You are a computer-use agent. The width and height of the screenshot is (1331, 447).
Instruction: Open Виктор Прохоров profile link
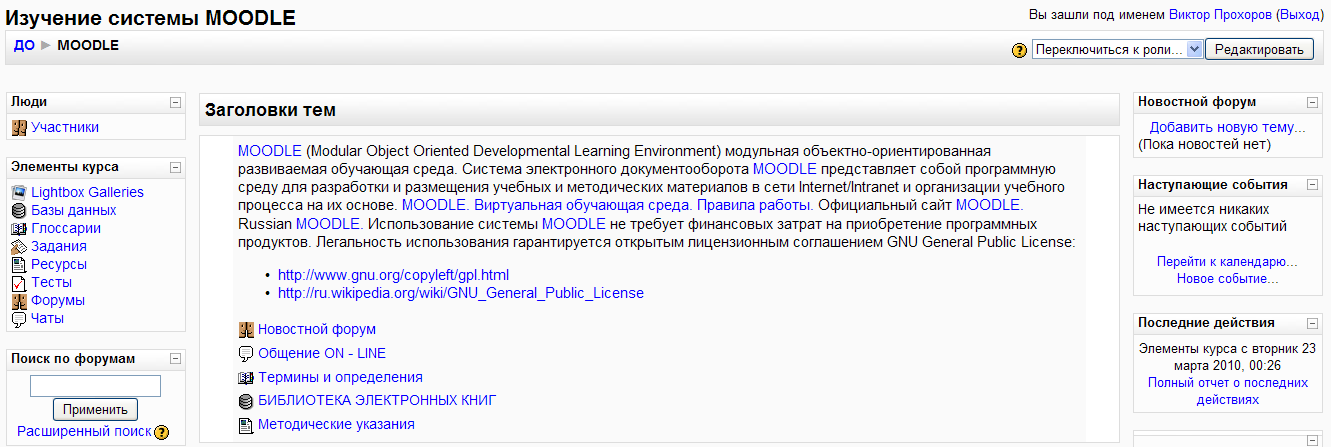click(x=1221, y=15)
